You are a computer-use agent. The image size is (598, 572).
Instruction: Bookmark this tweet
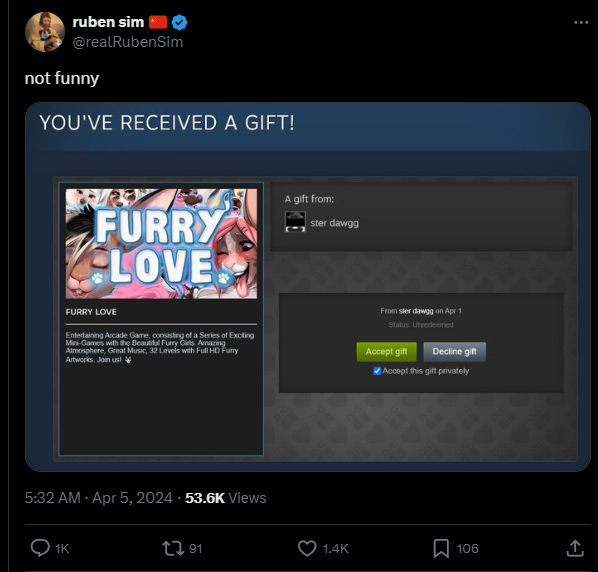tap(441, 548)
